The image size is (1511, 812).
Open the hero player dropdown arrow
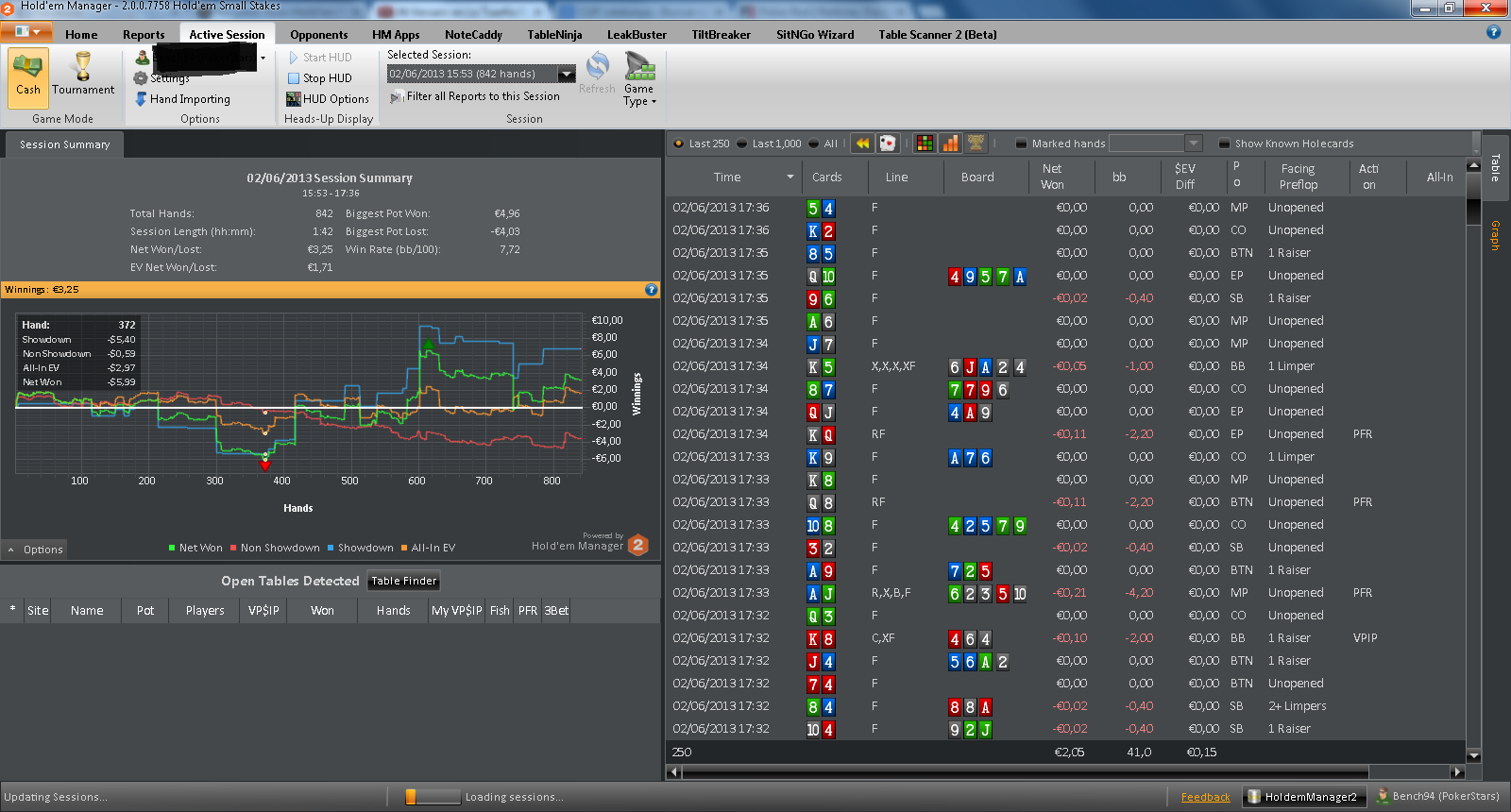(263, 58)
